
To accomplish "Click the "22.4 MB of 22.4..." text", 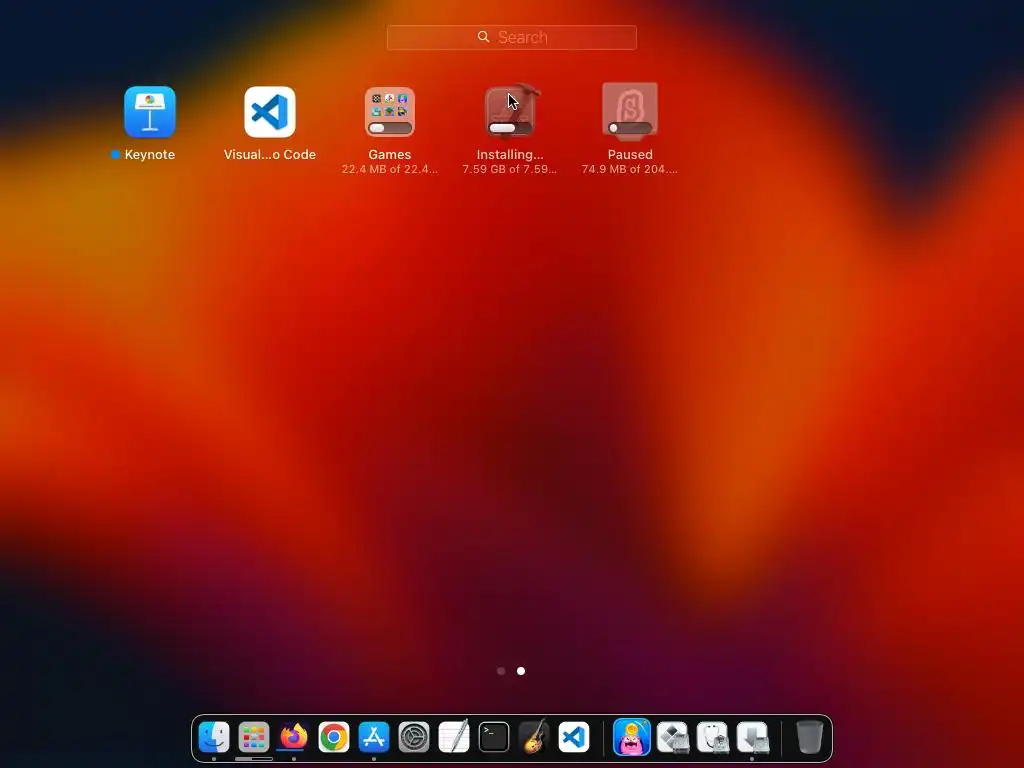I will pos(390,169).
